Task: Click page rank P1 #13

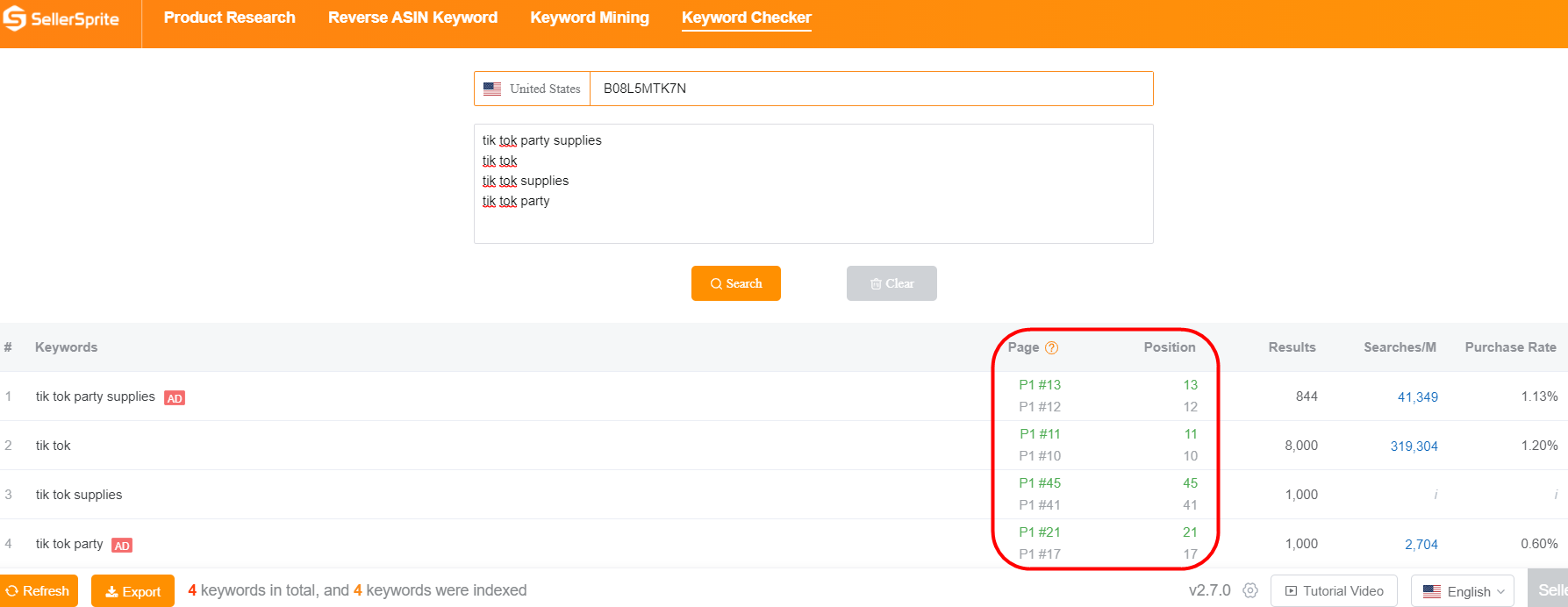Action: [x=1040, y=385]
